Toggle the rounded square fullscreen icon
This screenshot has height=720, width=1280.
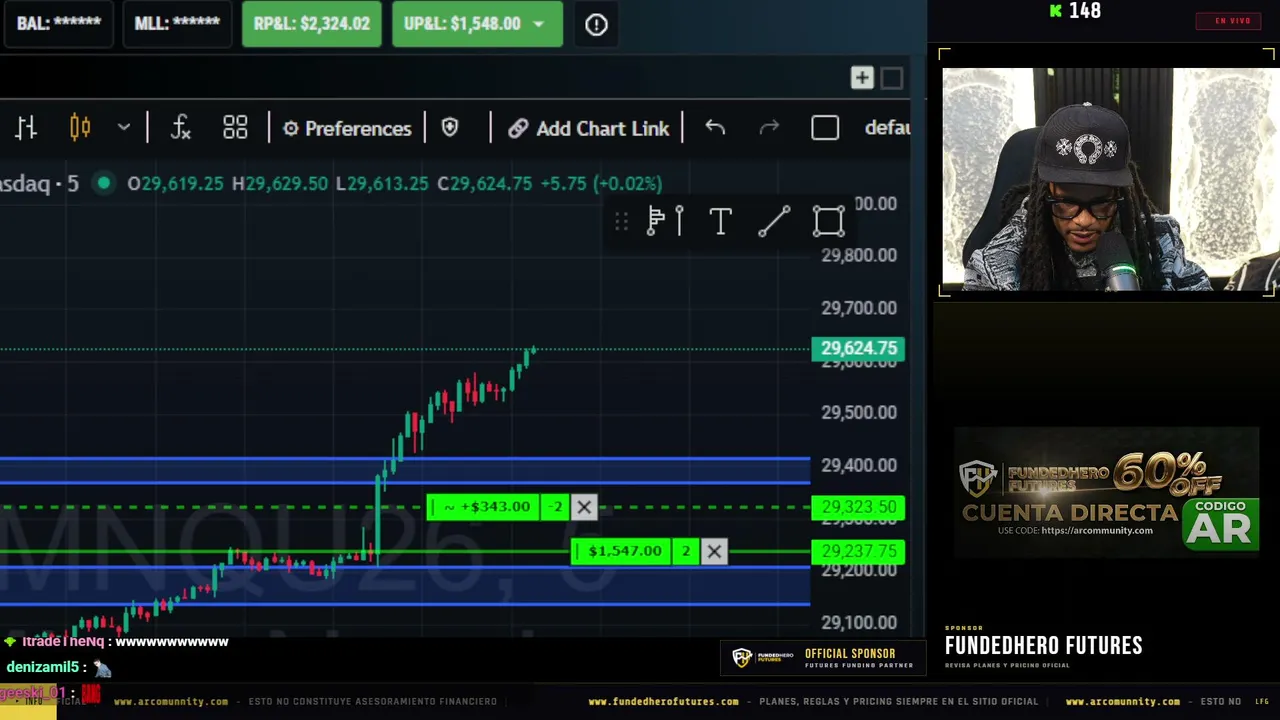pyautogui.click(x=825, y=128)
